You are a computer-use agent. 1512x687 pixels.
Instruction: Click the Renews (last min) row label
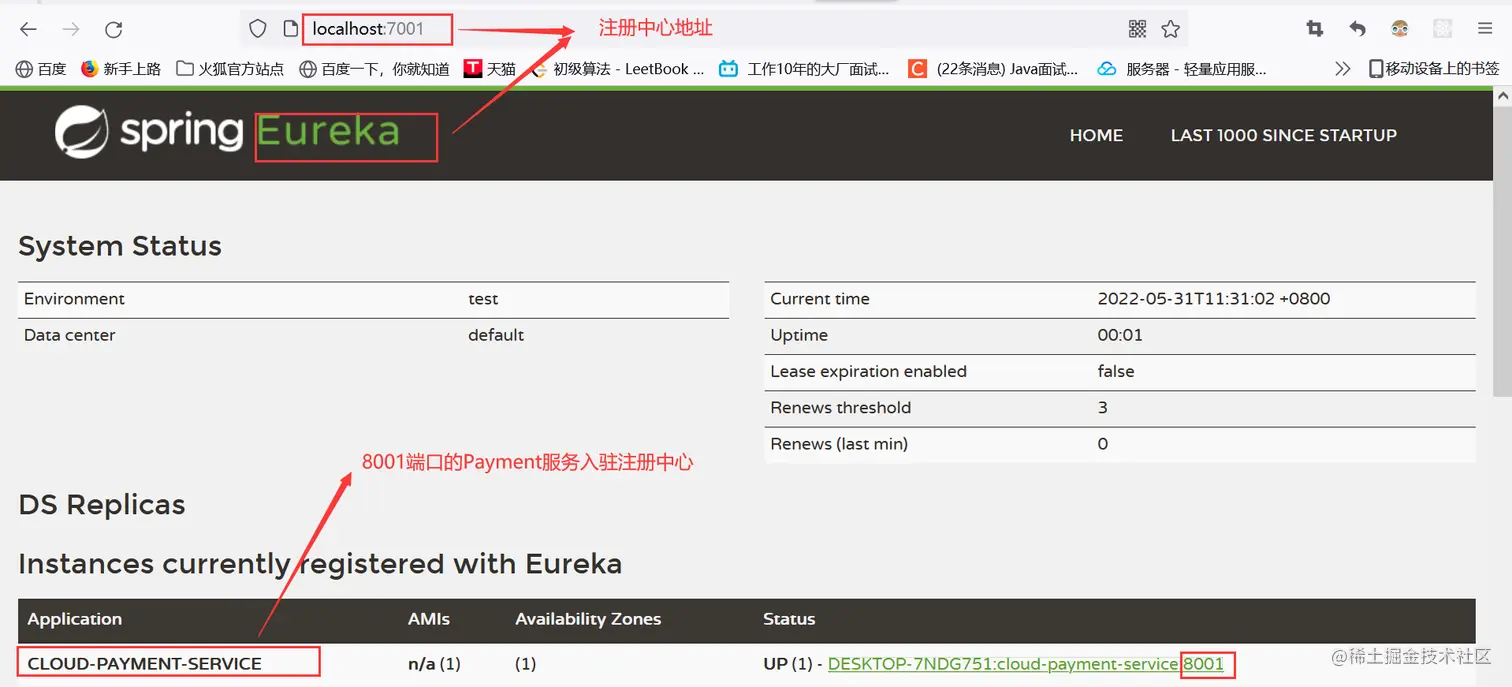coord(839,444)
